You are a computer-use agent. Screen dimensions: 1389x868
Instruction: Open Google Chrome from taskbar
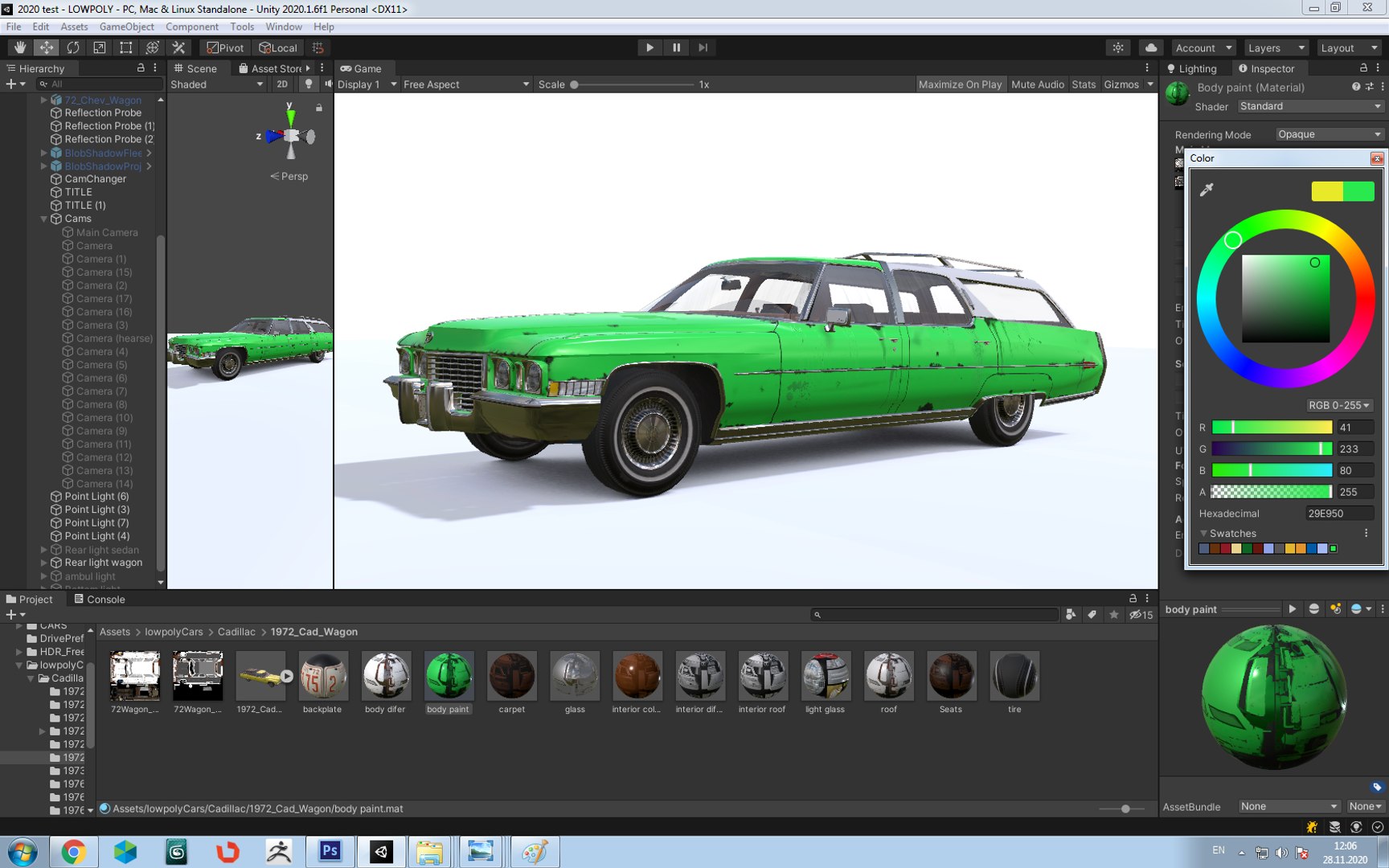[73, 851]
